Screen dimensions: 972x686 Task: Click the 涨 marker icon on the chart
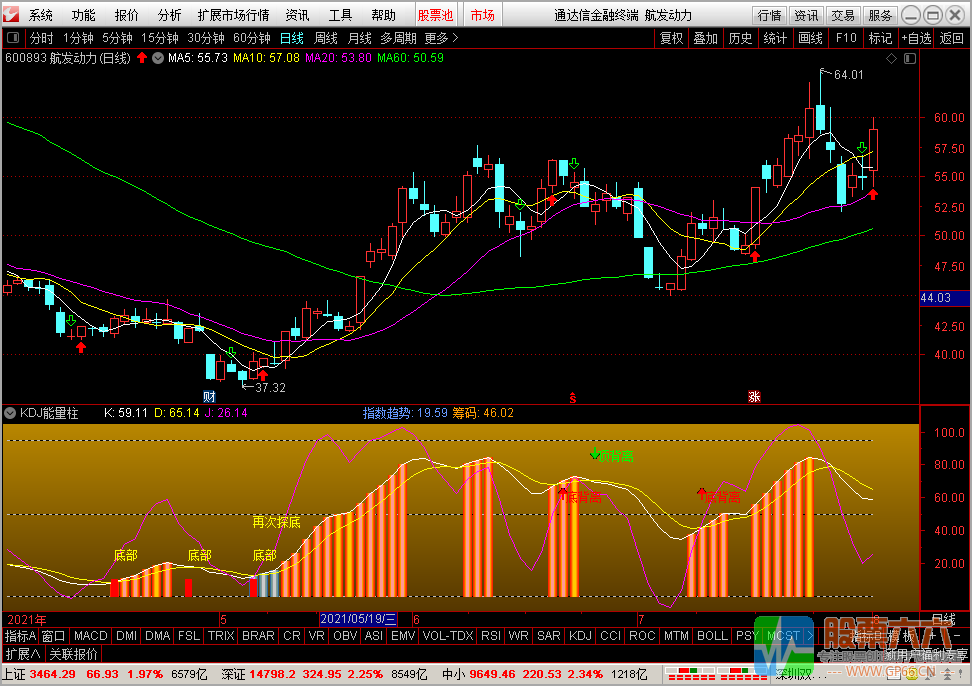pos(754,397)
